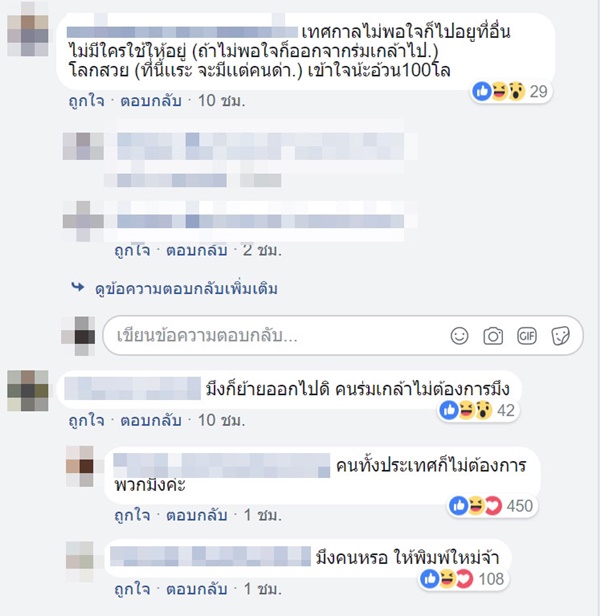Like the comment with 42 reactions
Screen dimensions: 600x616
(x=86, y=421)
